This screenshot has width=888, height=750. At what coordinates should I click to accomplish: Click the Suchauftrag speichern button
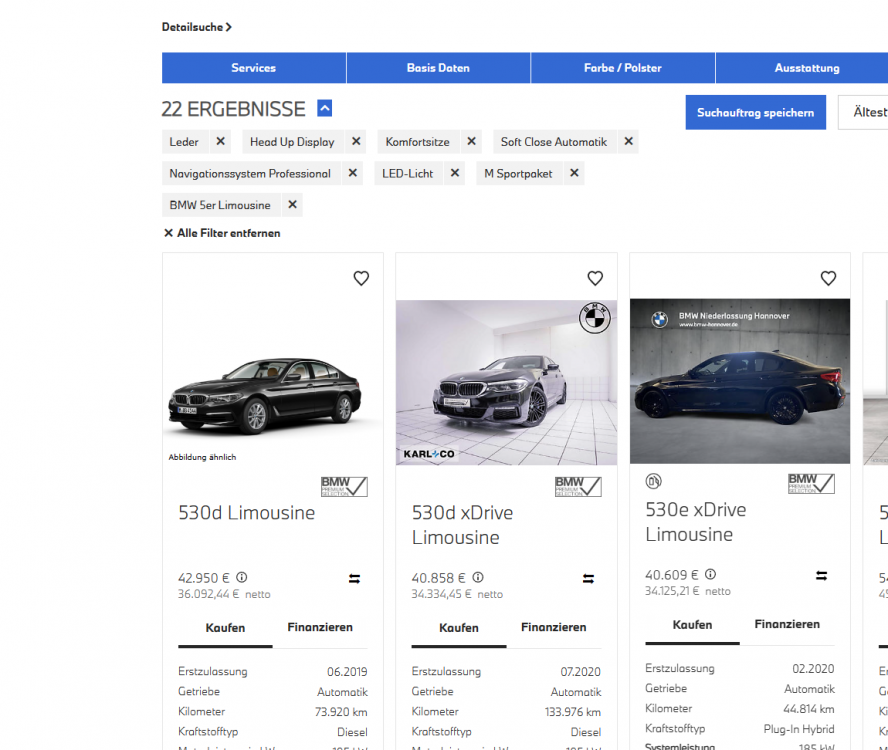pyautogui.click(x=755, y=112)
